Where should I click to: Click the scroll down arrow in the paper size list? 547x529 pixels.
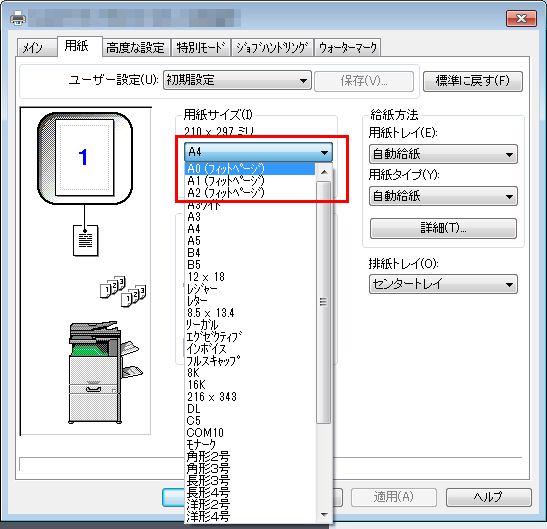(324, 515)
